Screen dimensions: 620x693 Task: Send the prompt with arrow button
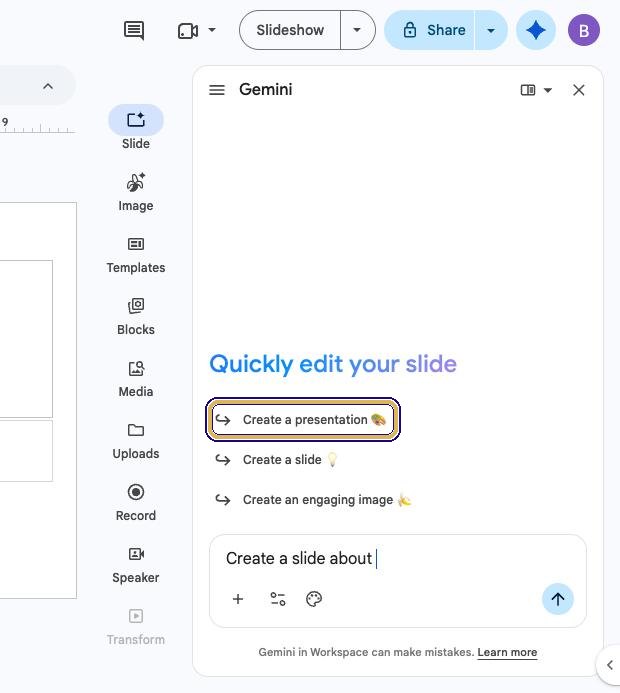click(x=558, y=599)
